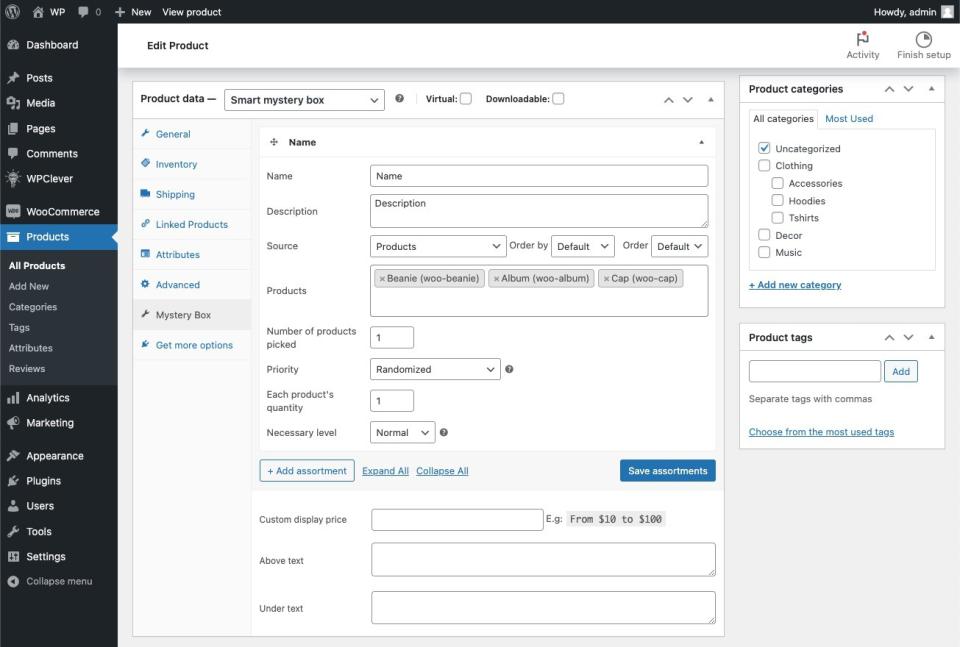Click the Expand All link
960x647 pixels.
coord(385,471)
